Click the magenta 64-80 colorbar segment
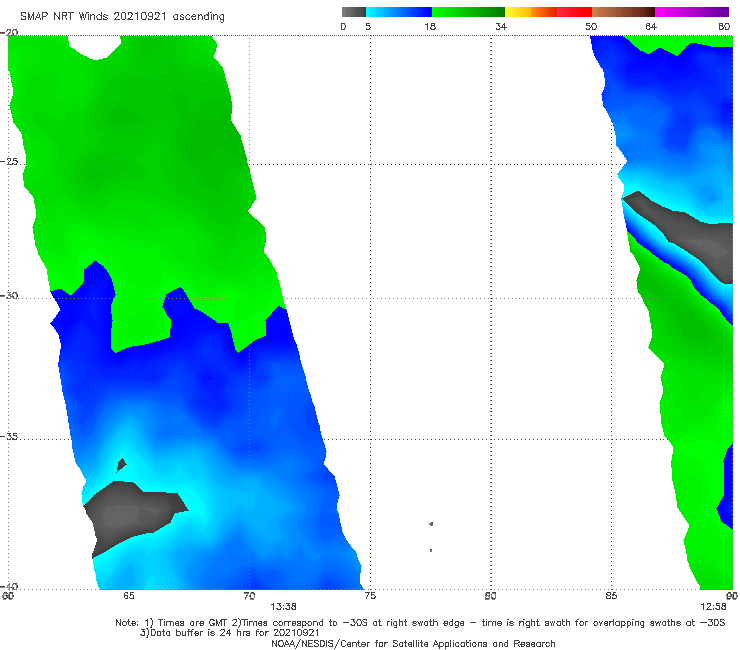Viewport: 740px width, 650px height. (692, 12)
